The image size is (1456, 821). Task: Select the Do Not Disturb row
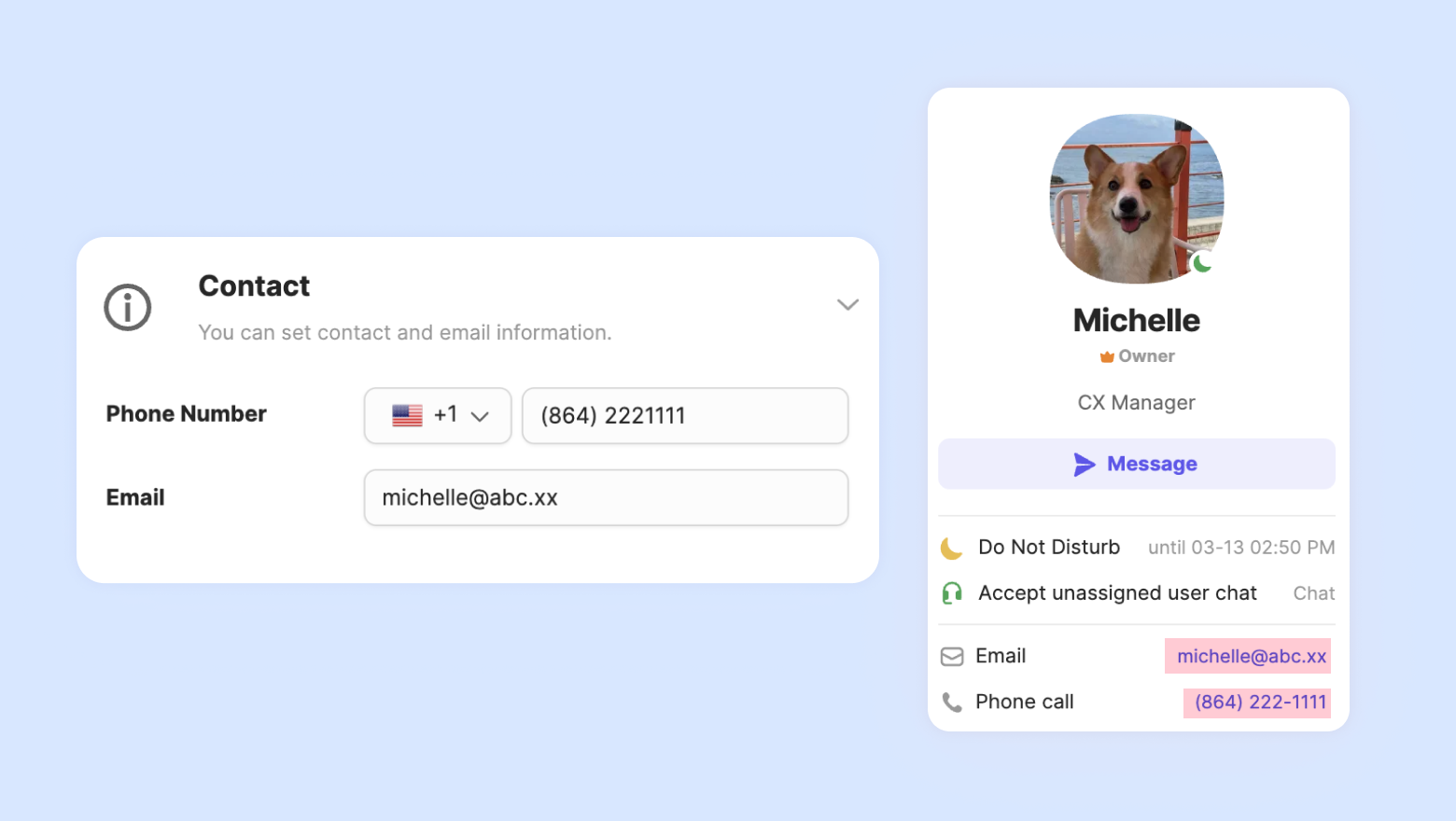coord(1137,548)
